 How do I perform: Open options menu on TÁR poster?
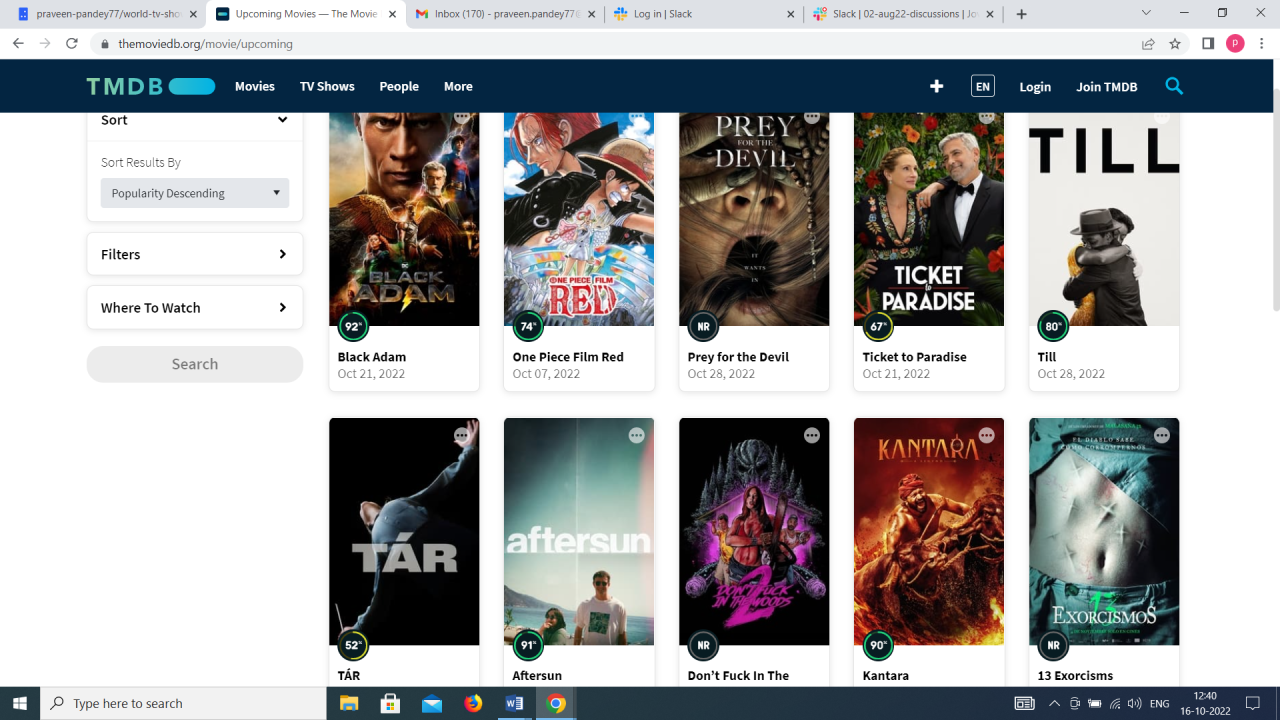point(462,436)
